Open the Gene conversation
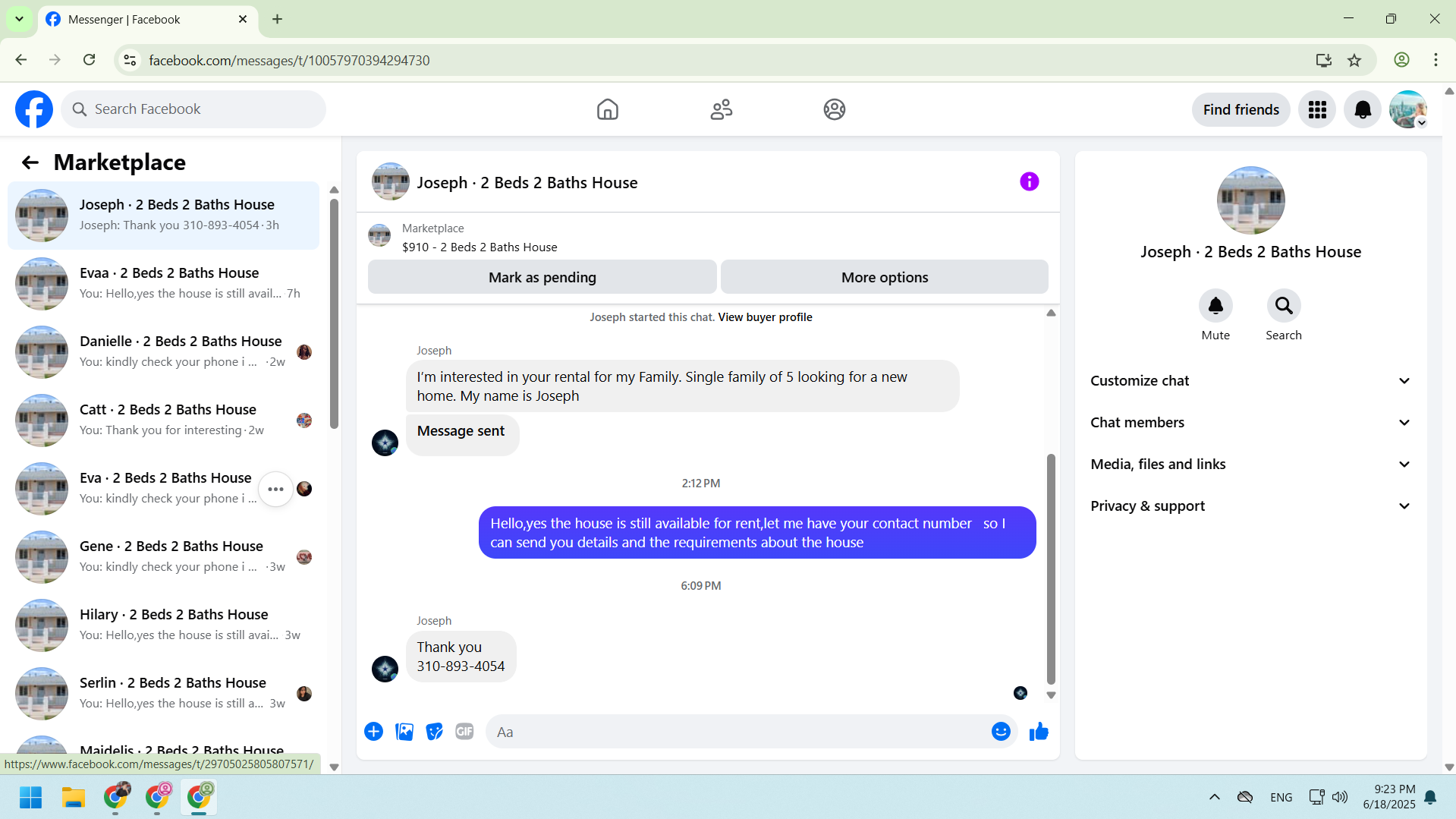 (163, 557)
